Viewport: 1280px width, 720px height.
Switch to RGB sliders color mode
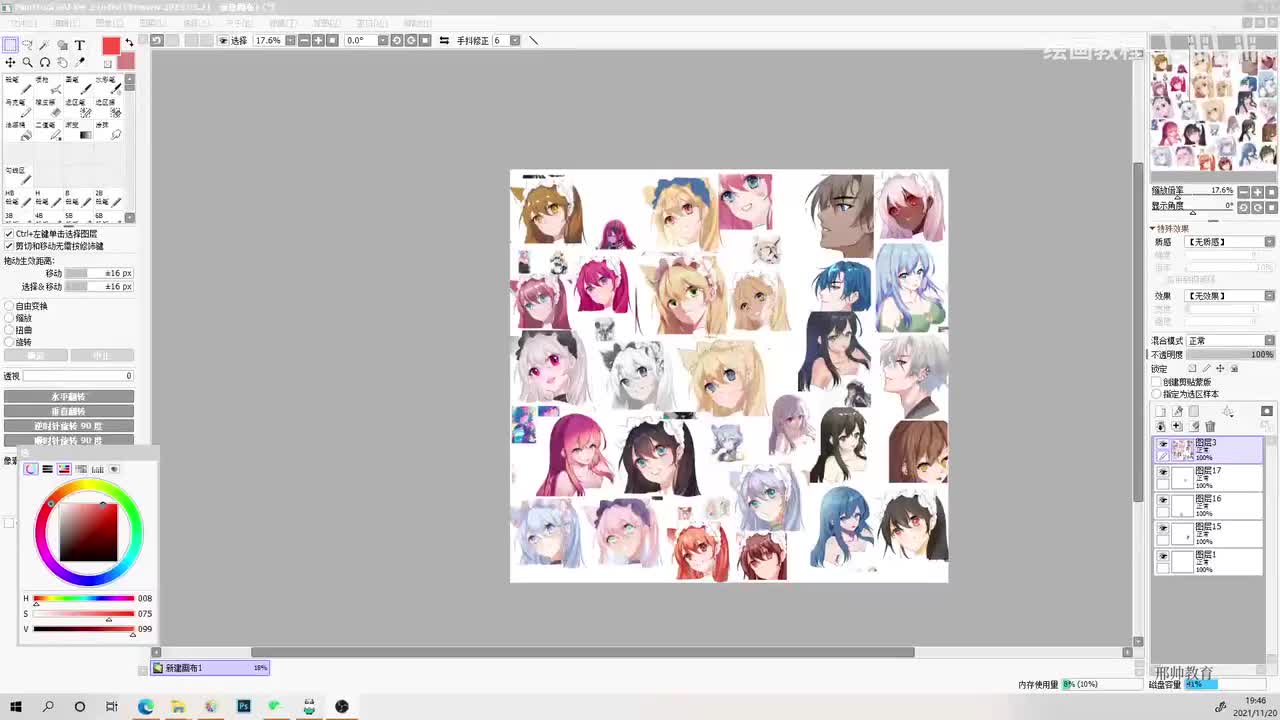point(47,469)
